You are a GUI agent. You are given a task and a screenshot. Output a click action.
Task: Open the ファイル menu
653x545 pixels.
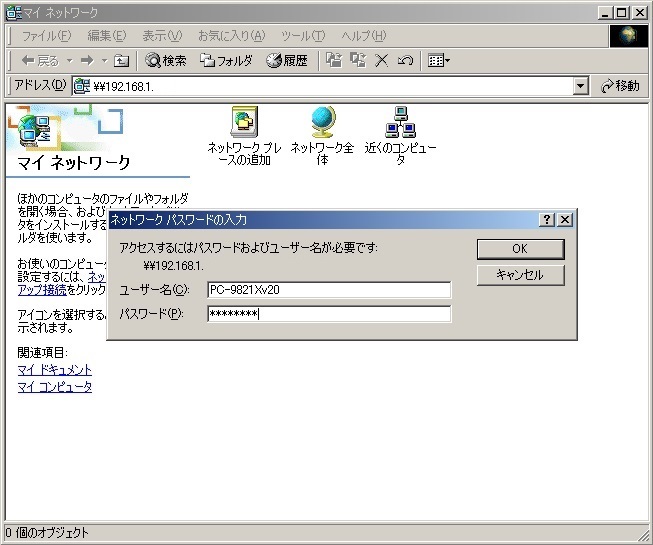click(46, 36)
